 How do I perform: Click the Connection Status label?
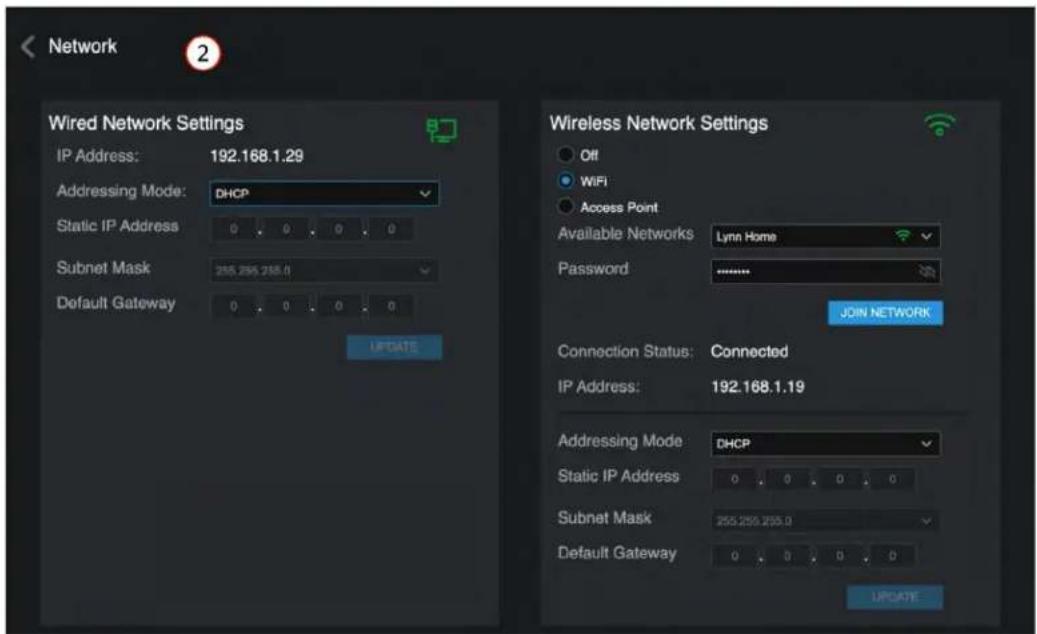click(625, 352)
